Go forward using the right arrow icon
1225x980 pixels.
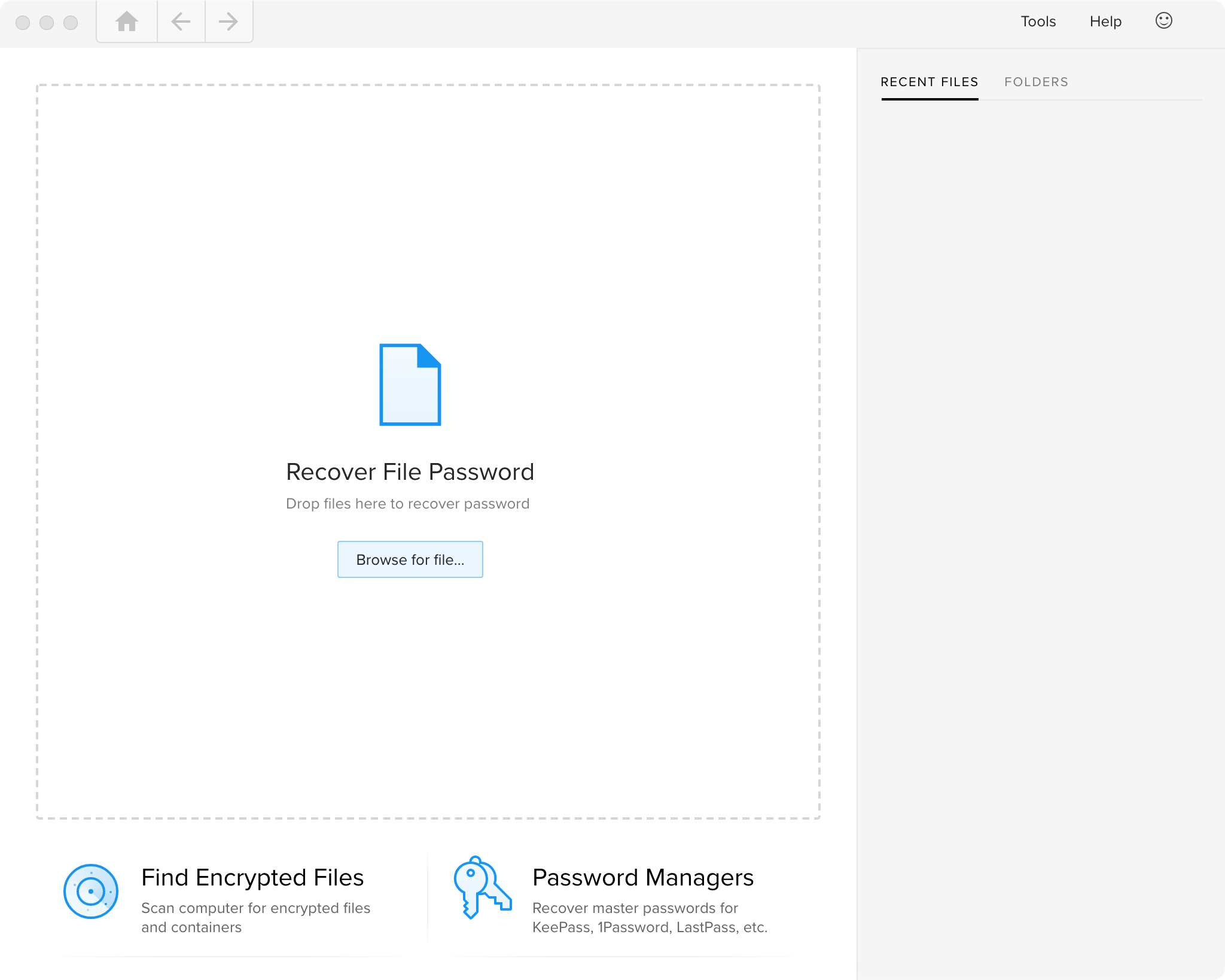tap(228, 22)
